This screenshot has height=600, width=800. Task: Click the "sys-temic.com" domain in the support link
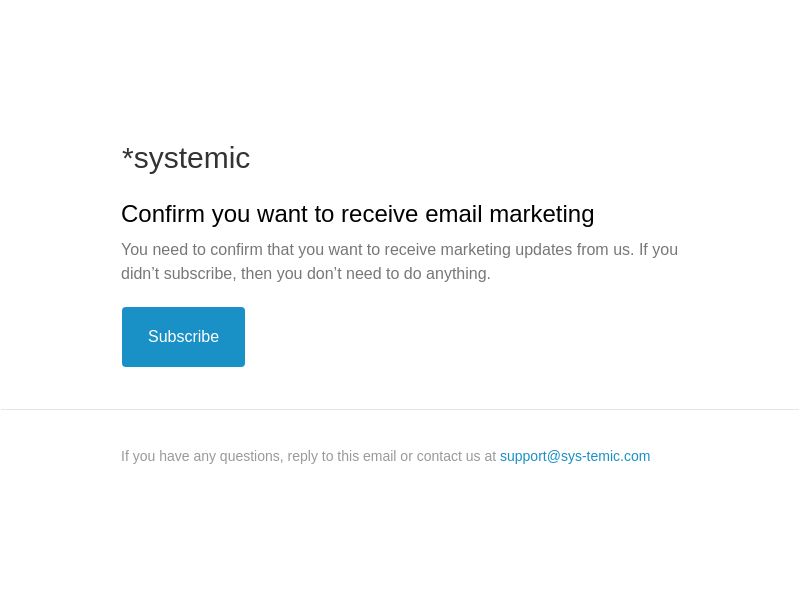(605, 456)
